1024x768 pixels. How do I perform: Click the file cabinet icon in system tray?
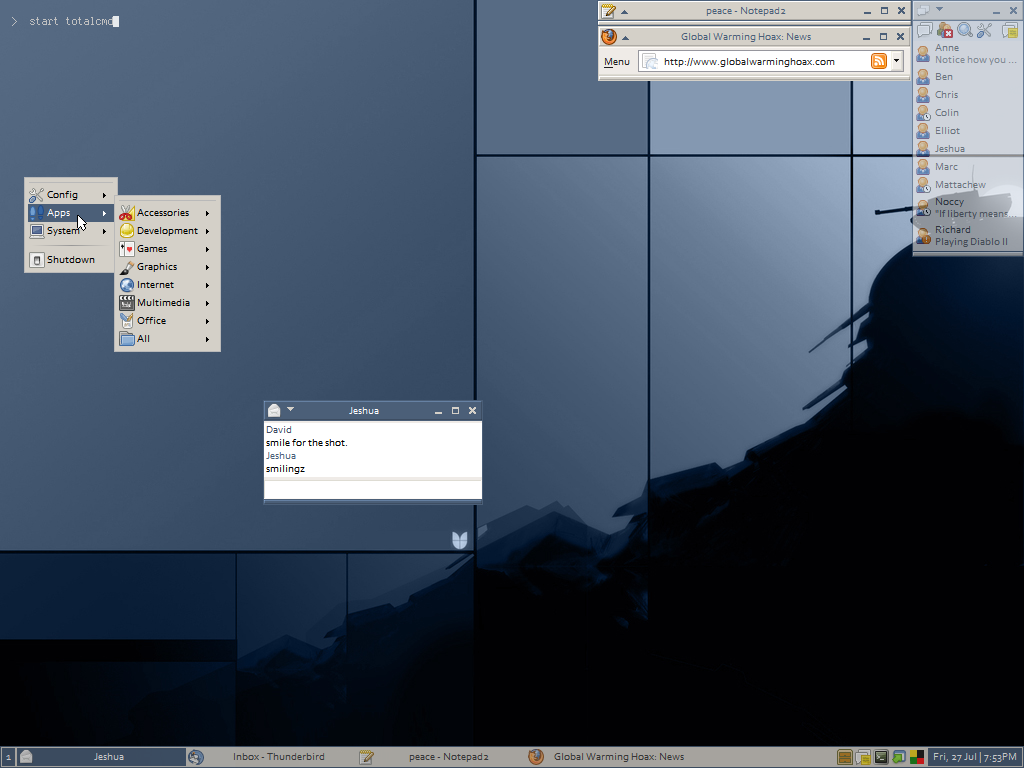[845, 757]
